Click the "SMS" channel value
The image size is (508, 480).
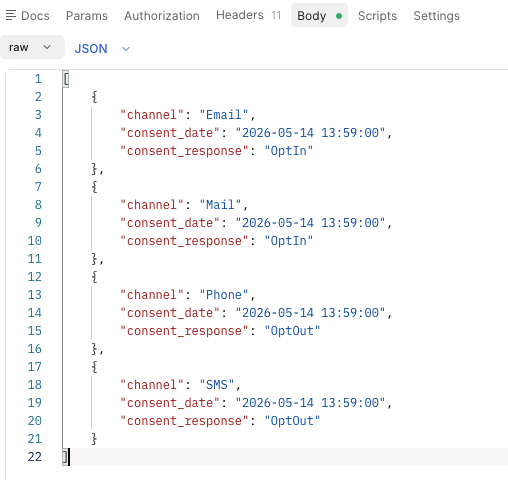click(217, 385)
